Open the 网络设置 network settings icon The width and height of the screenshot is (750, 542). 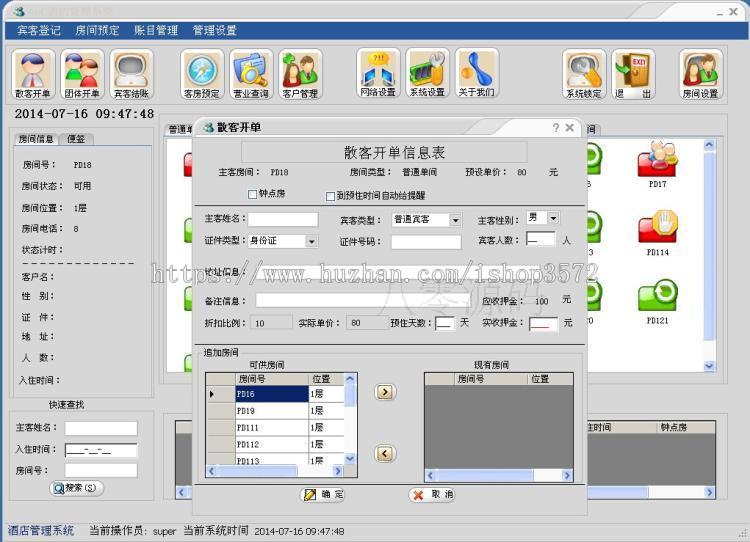click(378, 74)
